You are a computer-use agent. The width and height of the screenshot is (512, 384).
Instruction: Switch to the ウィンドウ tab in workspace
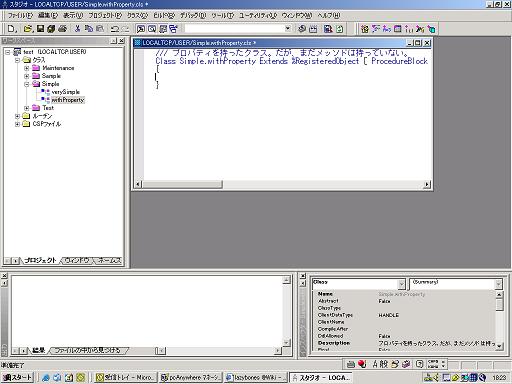tap(77, 260)
